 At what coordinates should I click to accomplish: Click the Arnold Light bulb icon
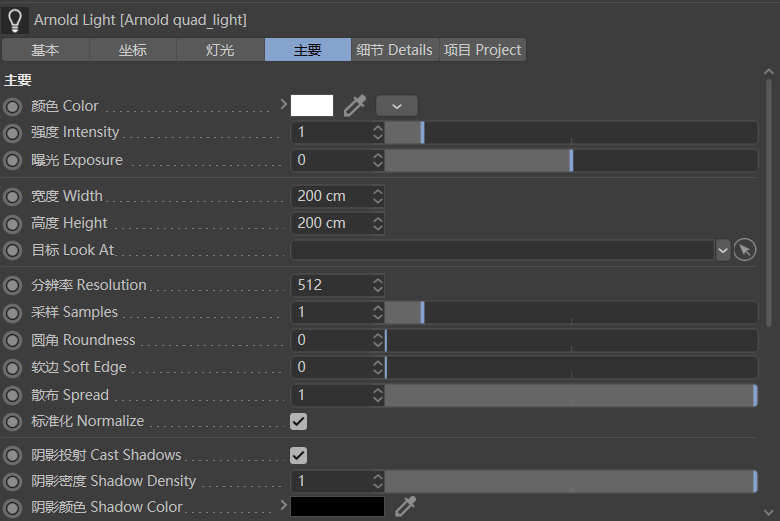[15, 20]
